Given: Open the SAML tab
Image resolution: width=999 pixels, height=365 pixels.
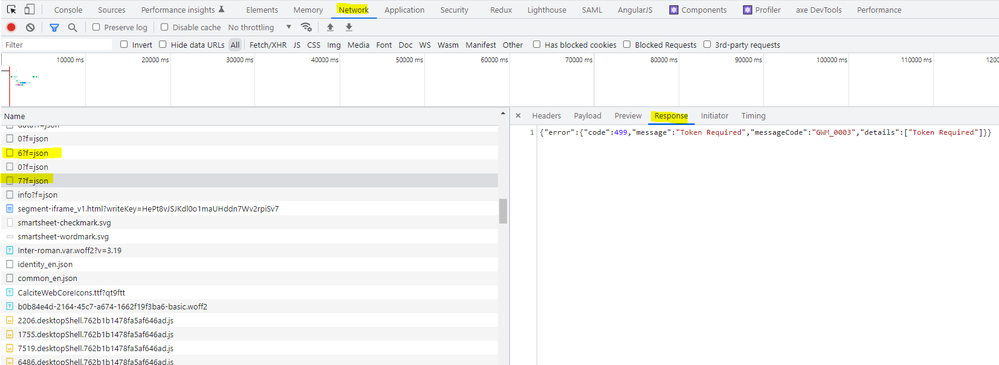Looking at the screenshot, I should pyautogui.click(x=592, y=10).
